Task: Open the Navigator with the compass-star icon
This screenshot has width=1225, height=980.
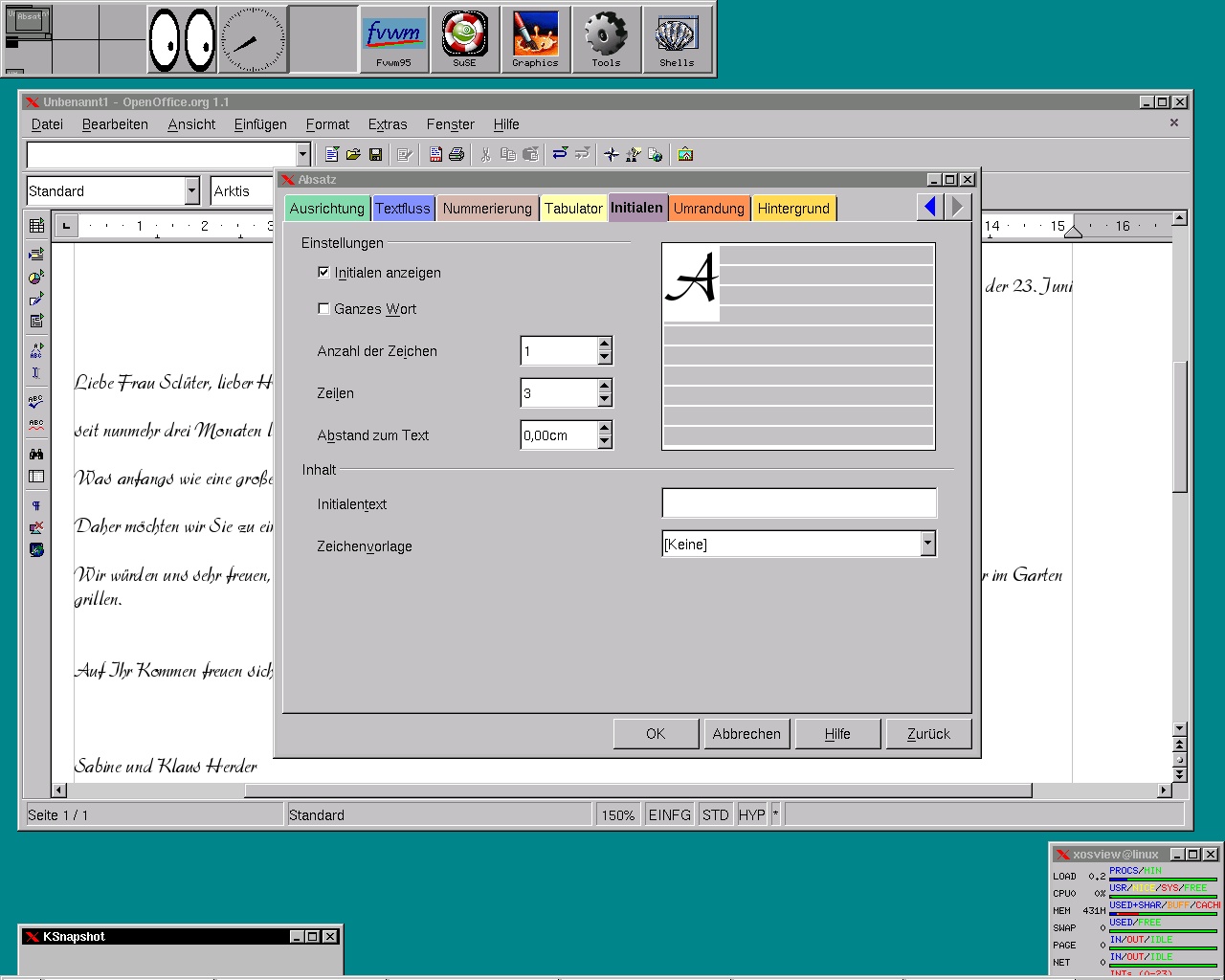Action: (612, 154)
